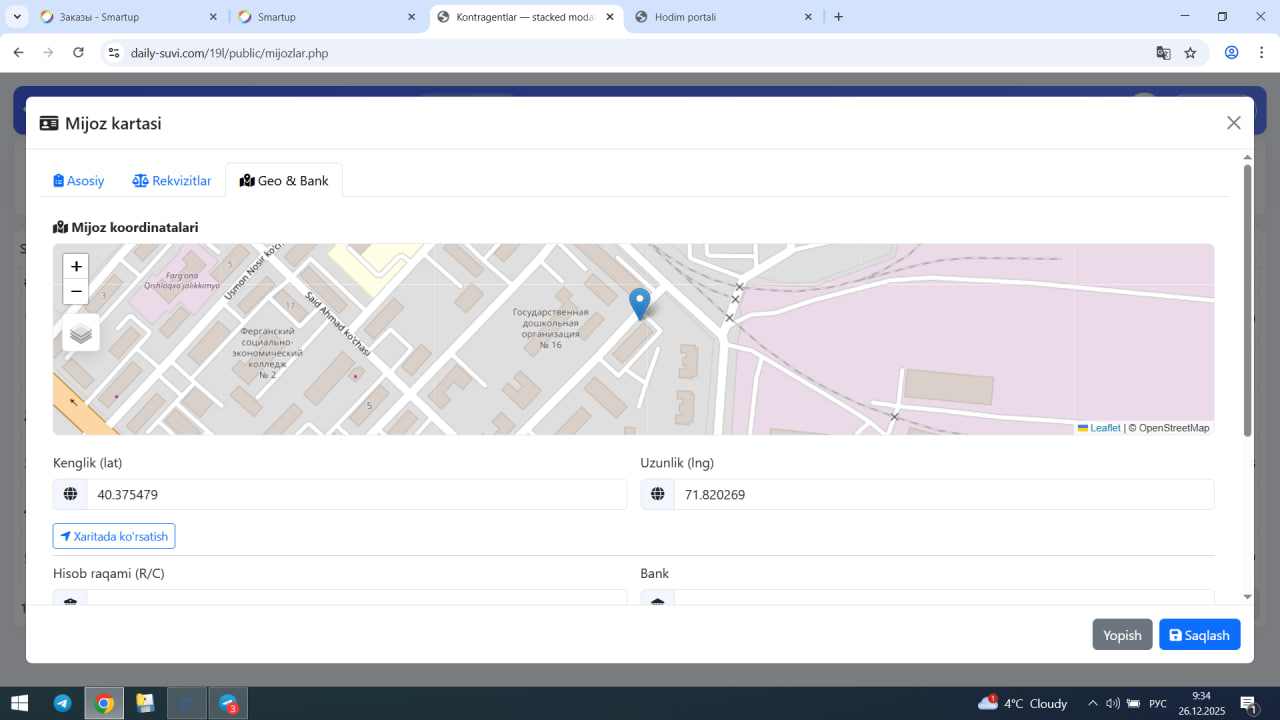
Task: Open Google Translate icon in address bar
Action: point(1163,53)
